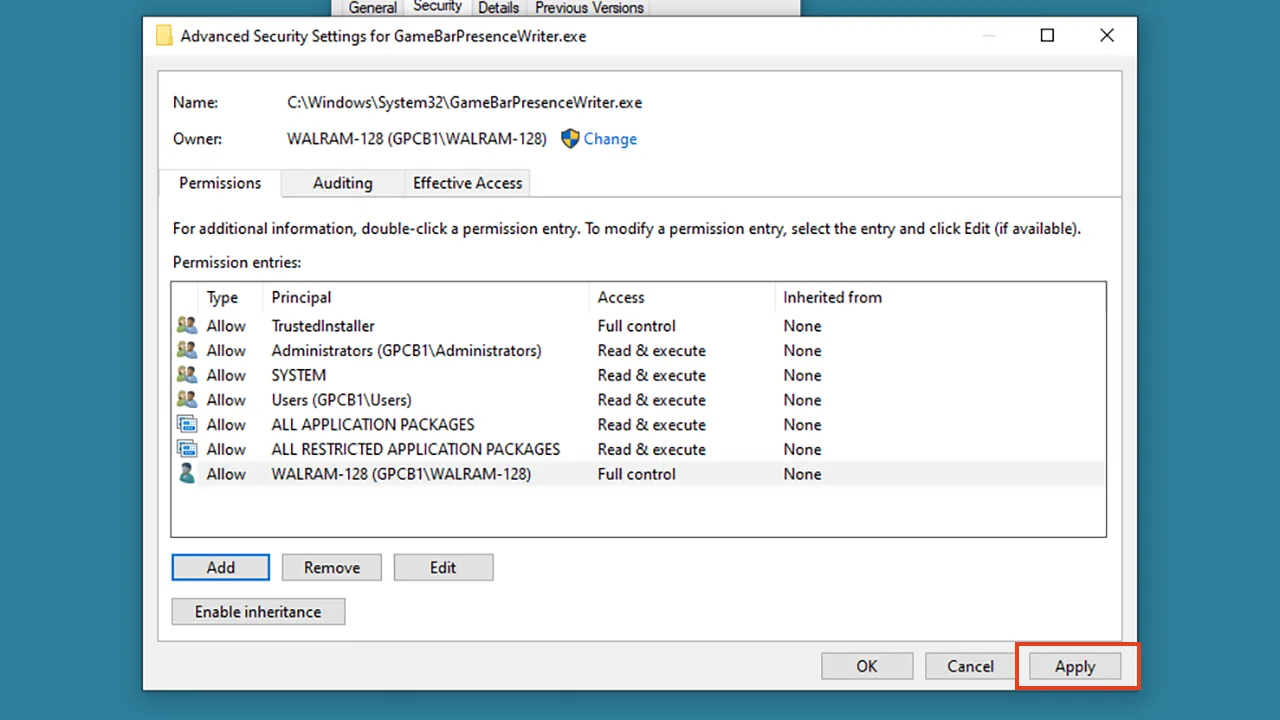1280x720 pixels.
Task: Click the Edit button
Action: pos(443,568)
